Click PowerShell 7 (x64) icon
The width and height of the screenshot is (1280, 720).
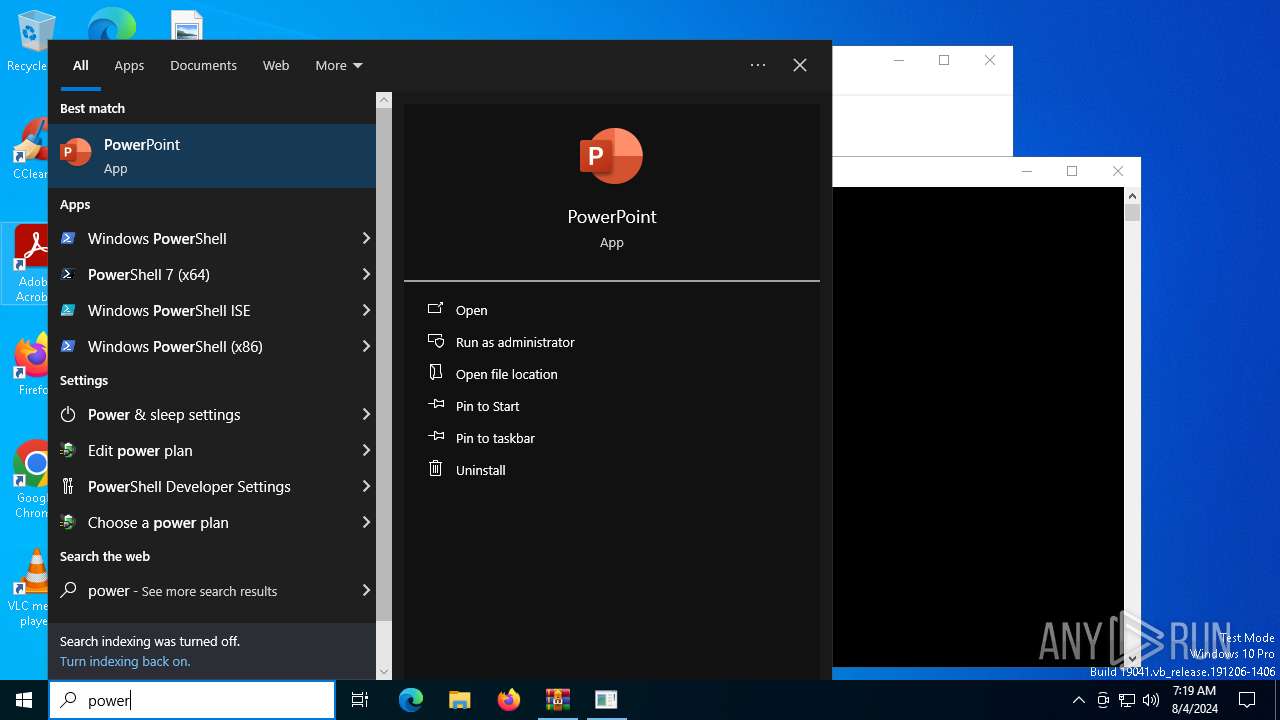[68, 274]
